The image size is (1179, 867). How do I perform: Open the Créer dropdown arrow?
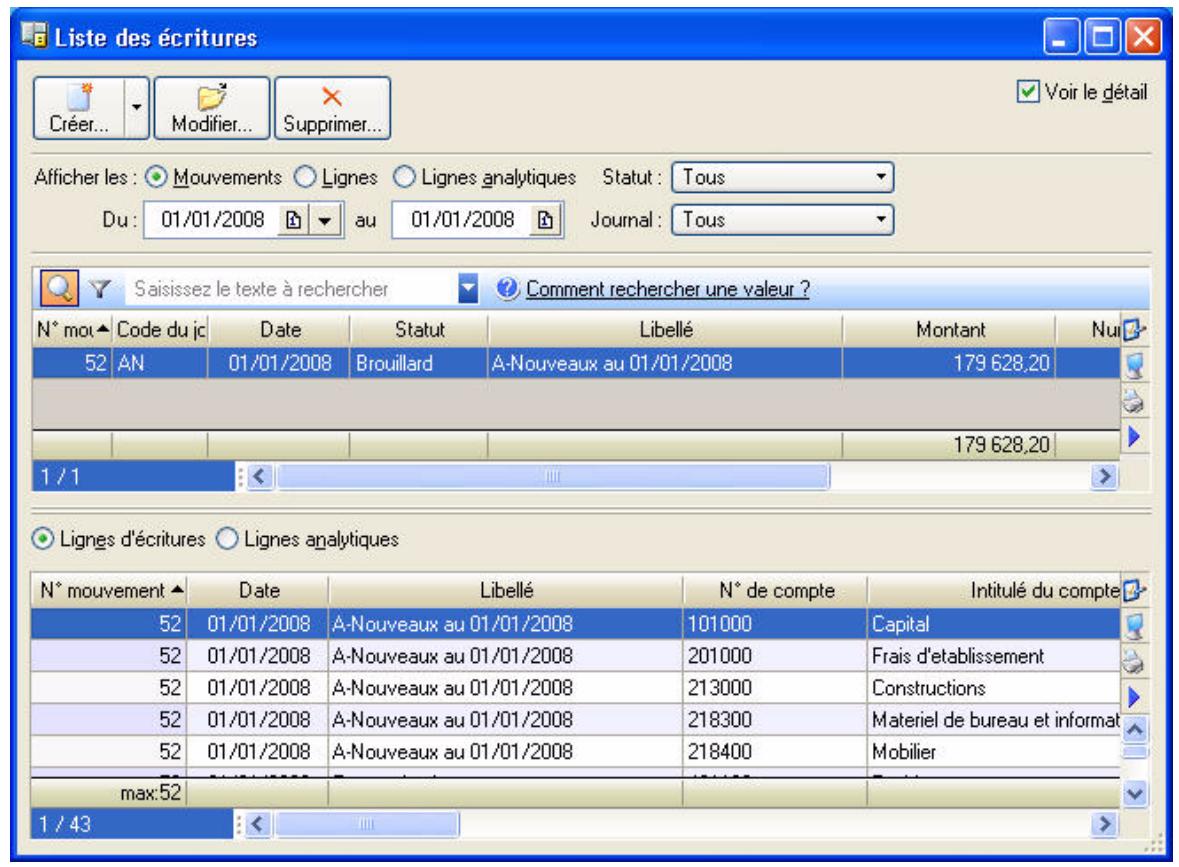pyautogui.click(x=136, y=108)
